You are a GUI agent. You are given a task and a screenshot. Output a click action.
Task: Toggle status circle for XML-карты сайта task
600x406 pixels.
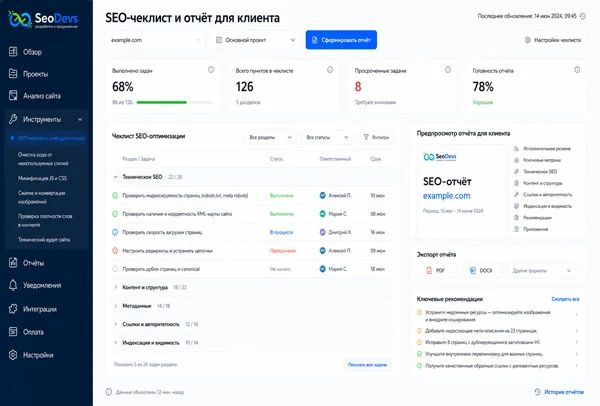click(115, 214)
